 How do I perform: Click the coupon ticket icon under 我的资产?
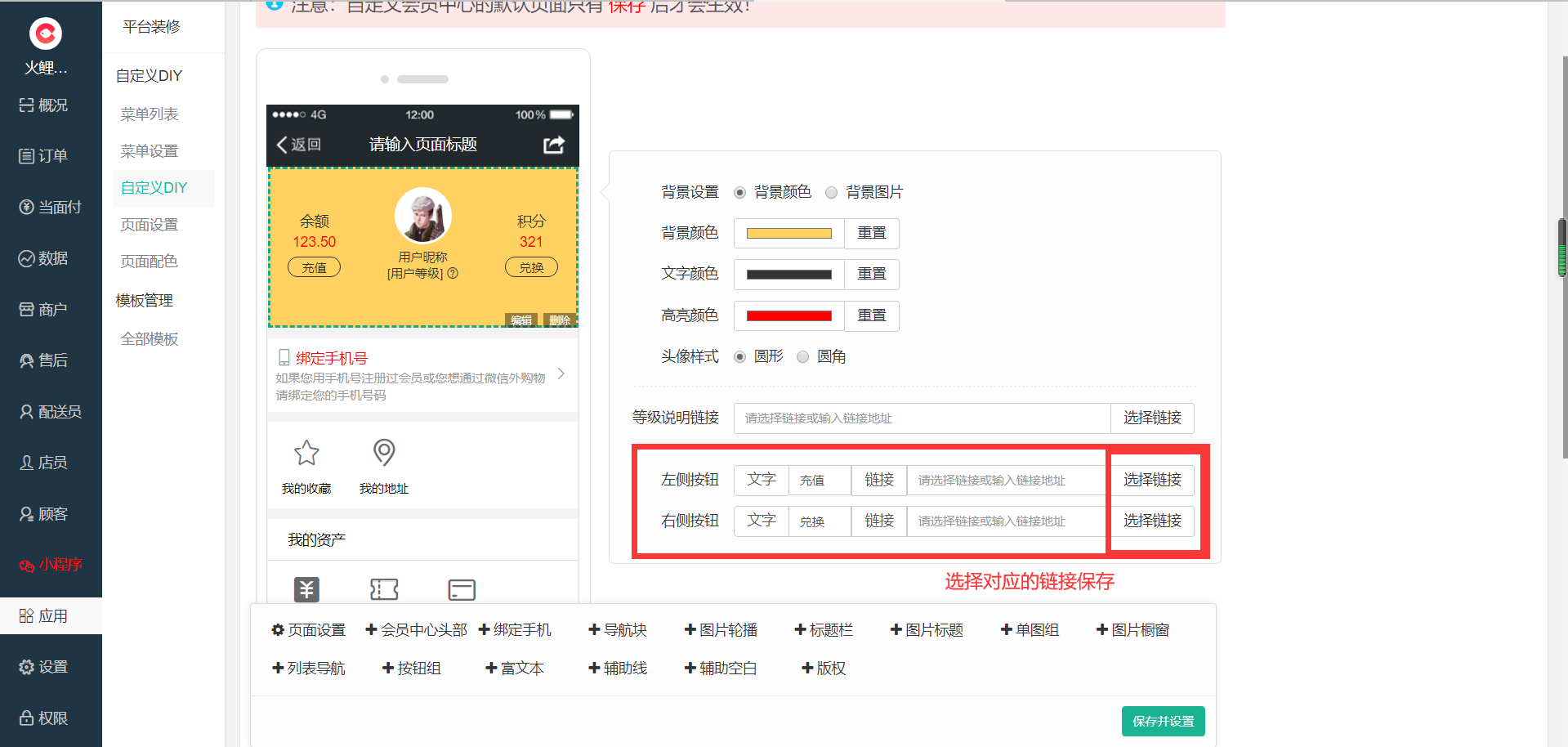pos(384,589)
